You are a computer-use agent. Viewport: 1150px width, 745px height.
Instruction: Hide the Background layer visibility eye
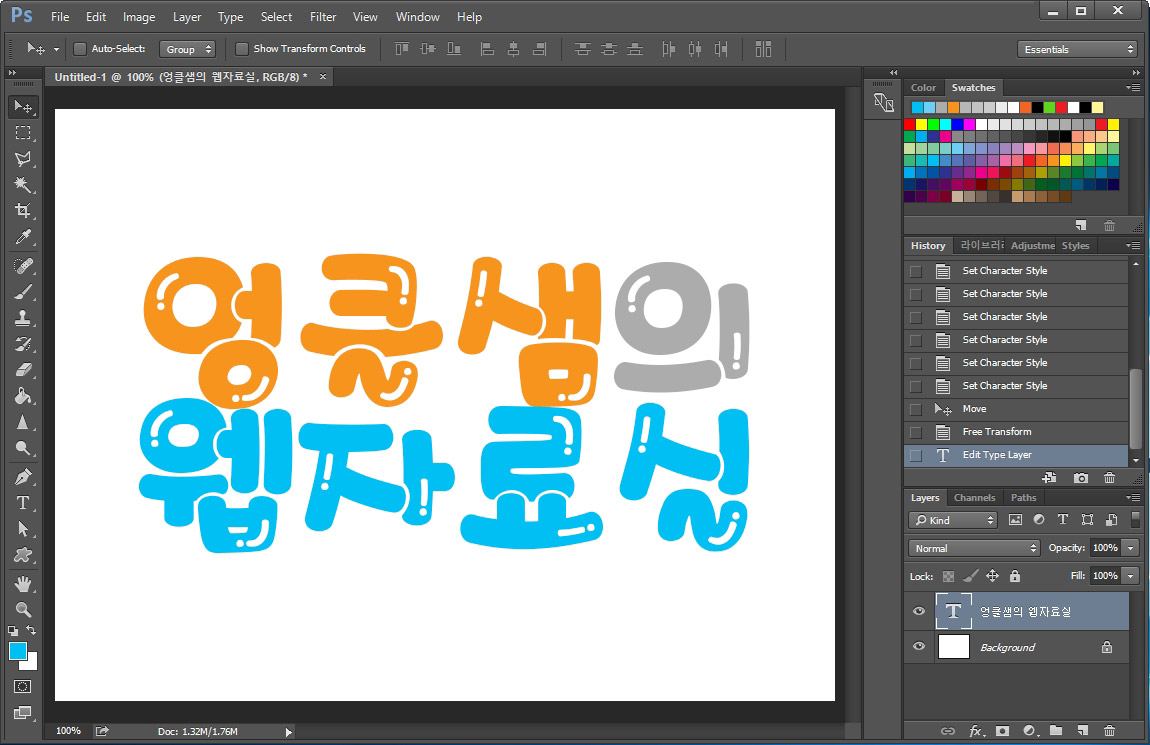[919, 647]
